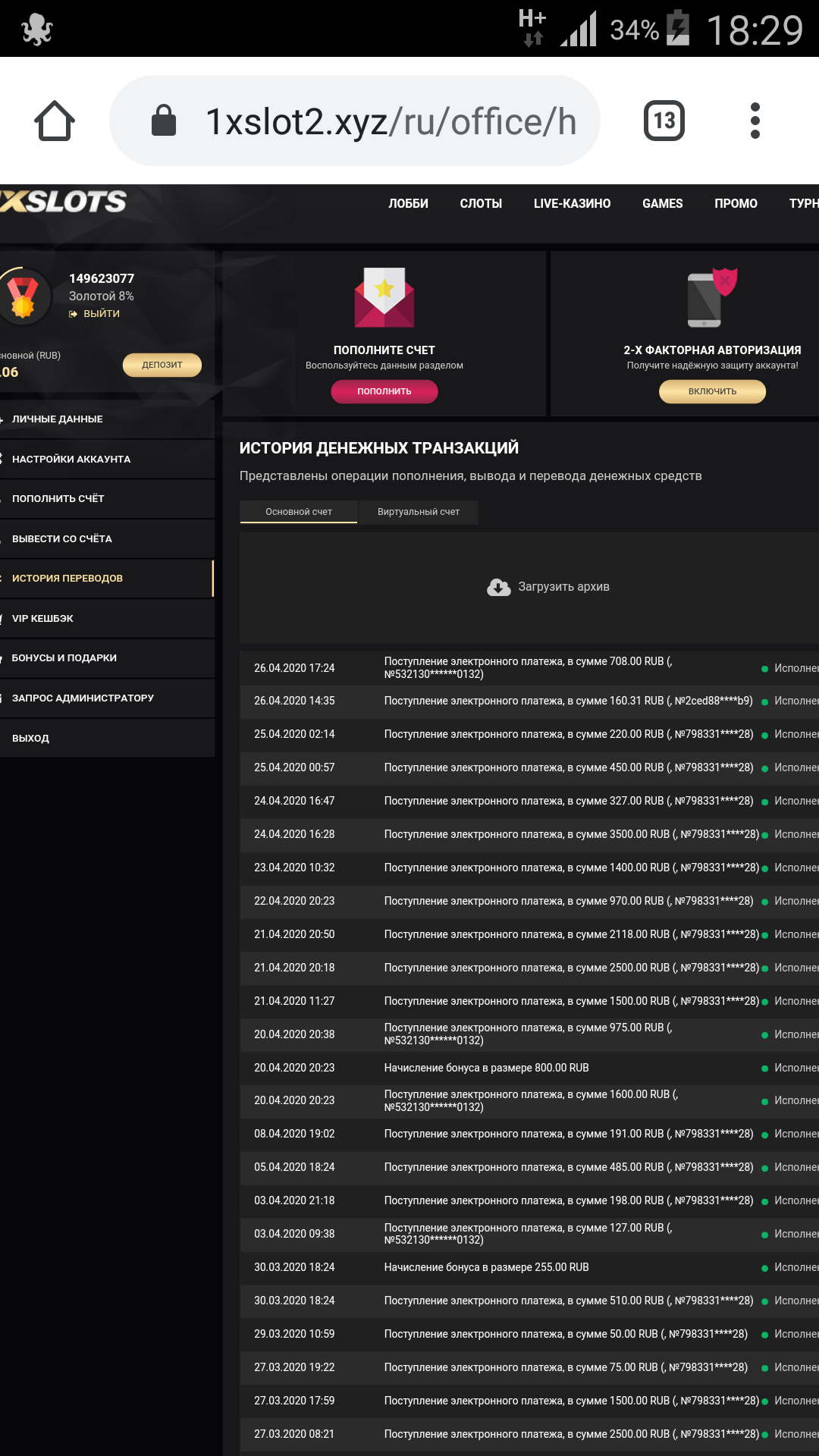Viewport: 819px width, 1456px height.
Task: Click the cloud download archive icon
Action: pyautogui.click(x=498, y=587)
